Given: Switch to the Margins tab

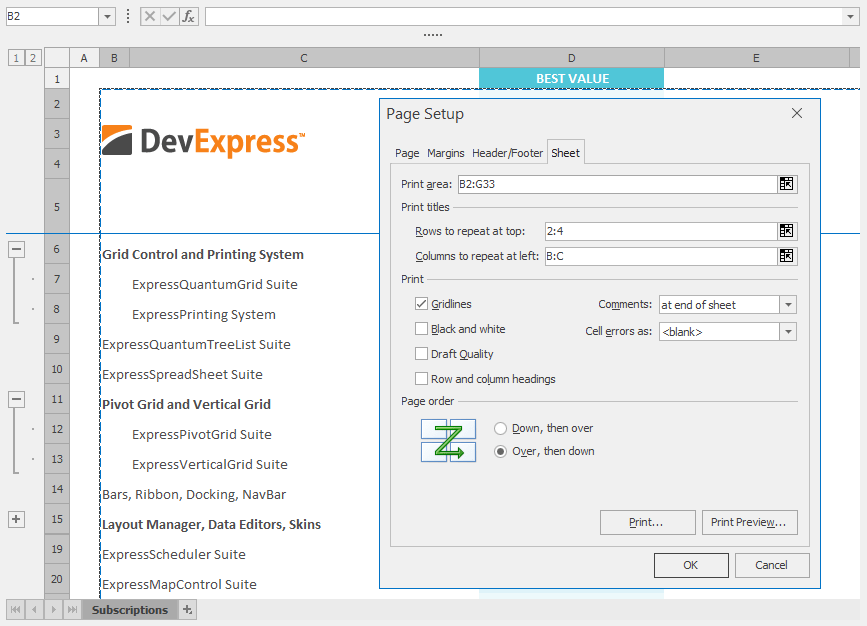Looking at the screenshot, I should [x=446, y=153].
